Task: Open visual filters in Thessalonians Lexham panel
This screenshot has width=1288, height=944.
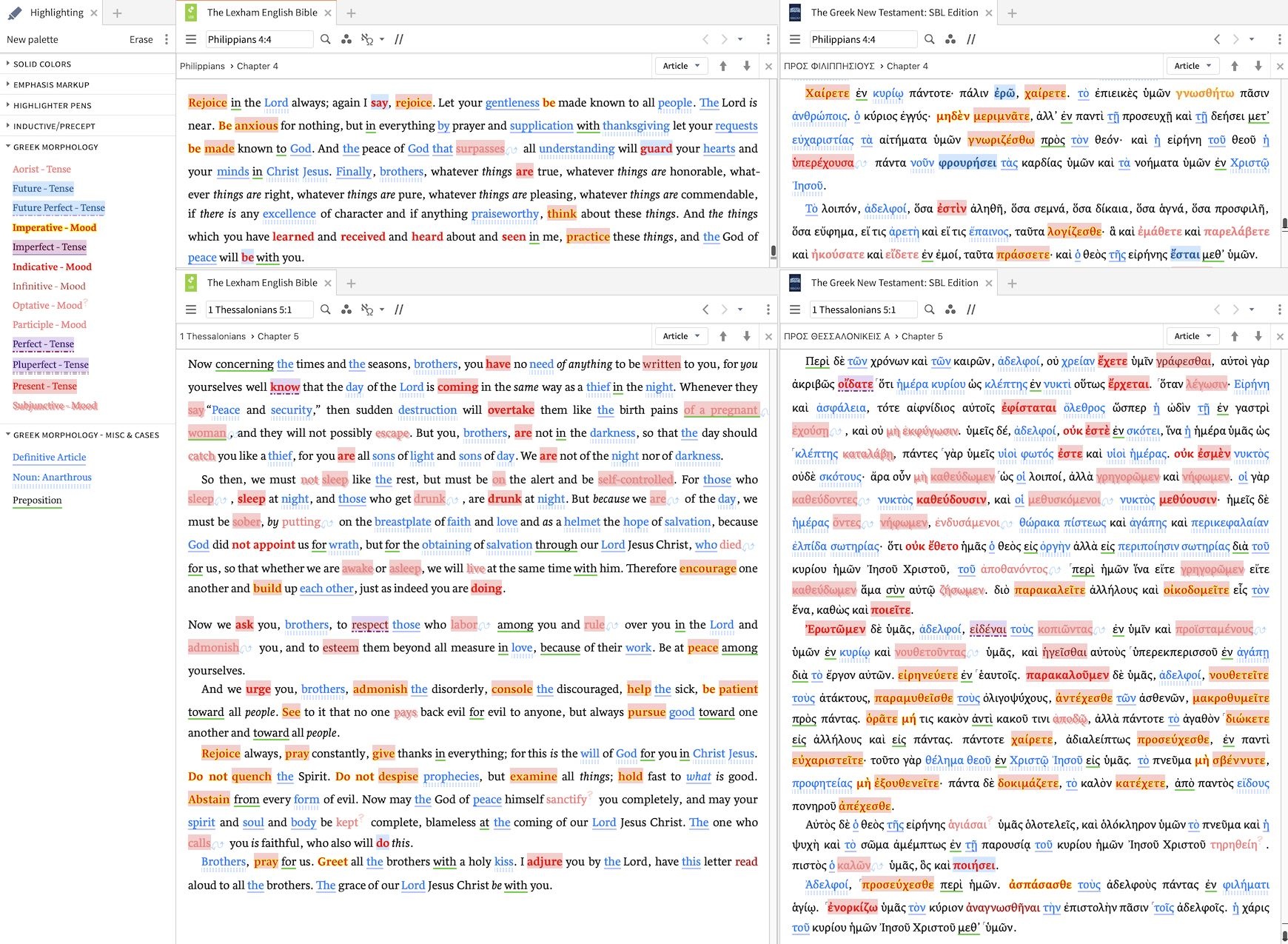Action: tap(346, 309)
